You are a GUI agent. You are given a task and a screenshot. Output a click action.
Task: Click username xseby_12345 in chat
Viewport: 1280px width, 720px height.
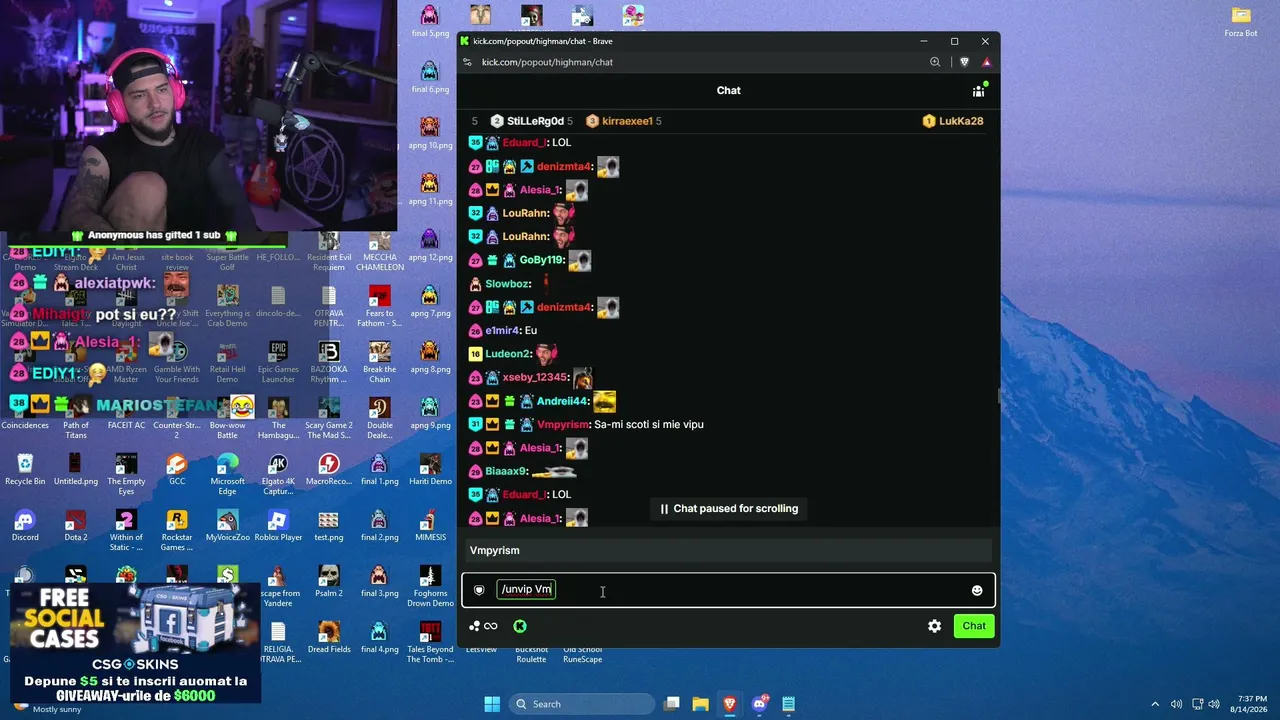point(535,377)
